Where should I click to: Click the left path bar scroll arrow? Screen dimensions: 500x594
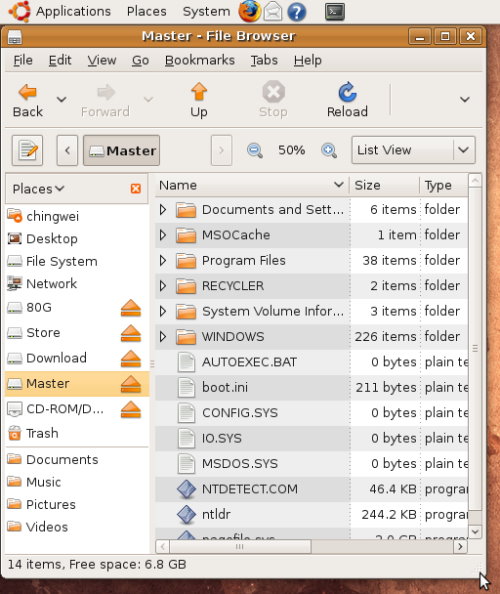(67, 150)
